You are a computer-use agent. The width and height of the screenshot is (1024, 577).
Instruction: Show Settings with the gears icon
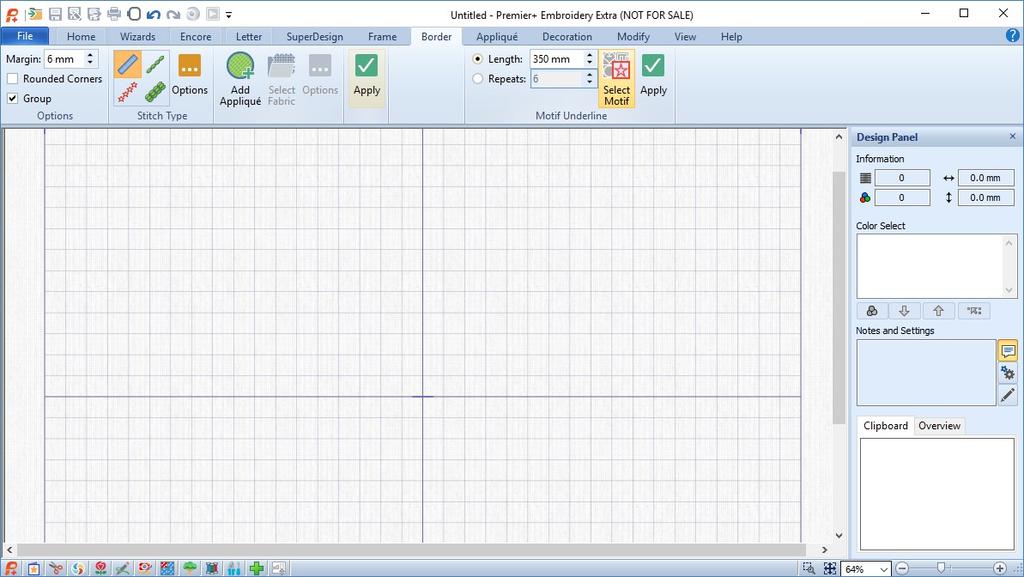pyautogui.click(x=1008, y=373)
